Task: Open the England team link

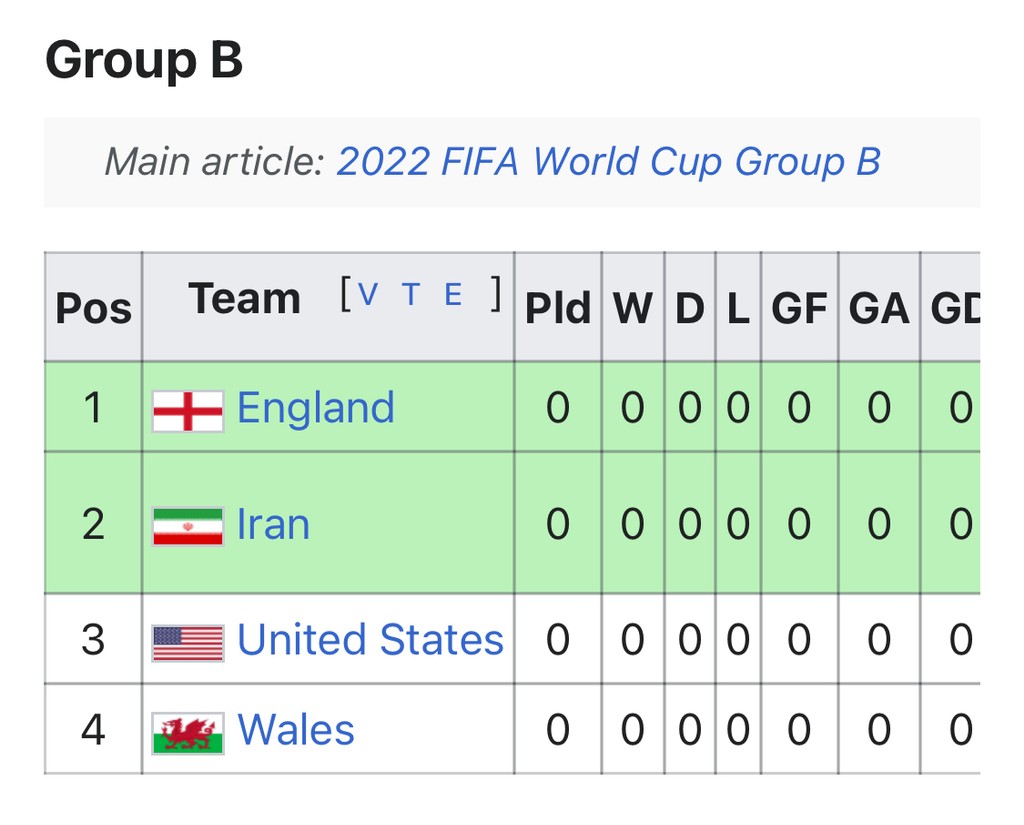Action: point(316,408)
